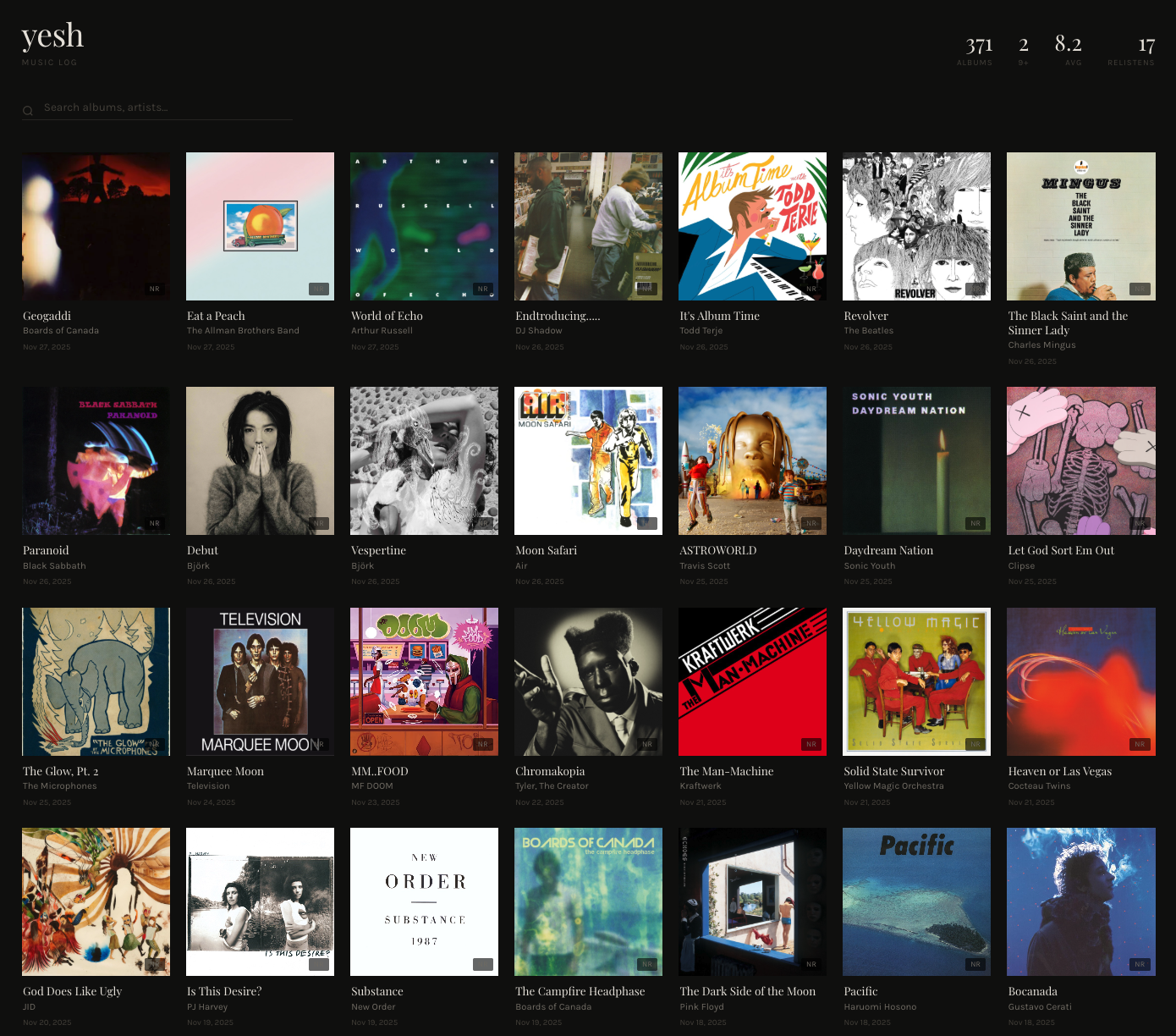Open the MM..FOOD album cover
This screenshot has height=1036, width=1176.
pos(424,681)
